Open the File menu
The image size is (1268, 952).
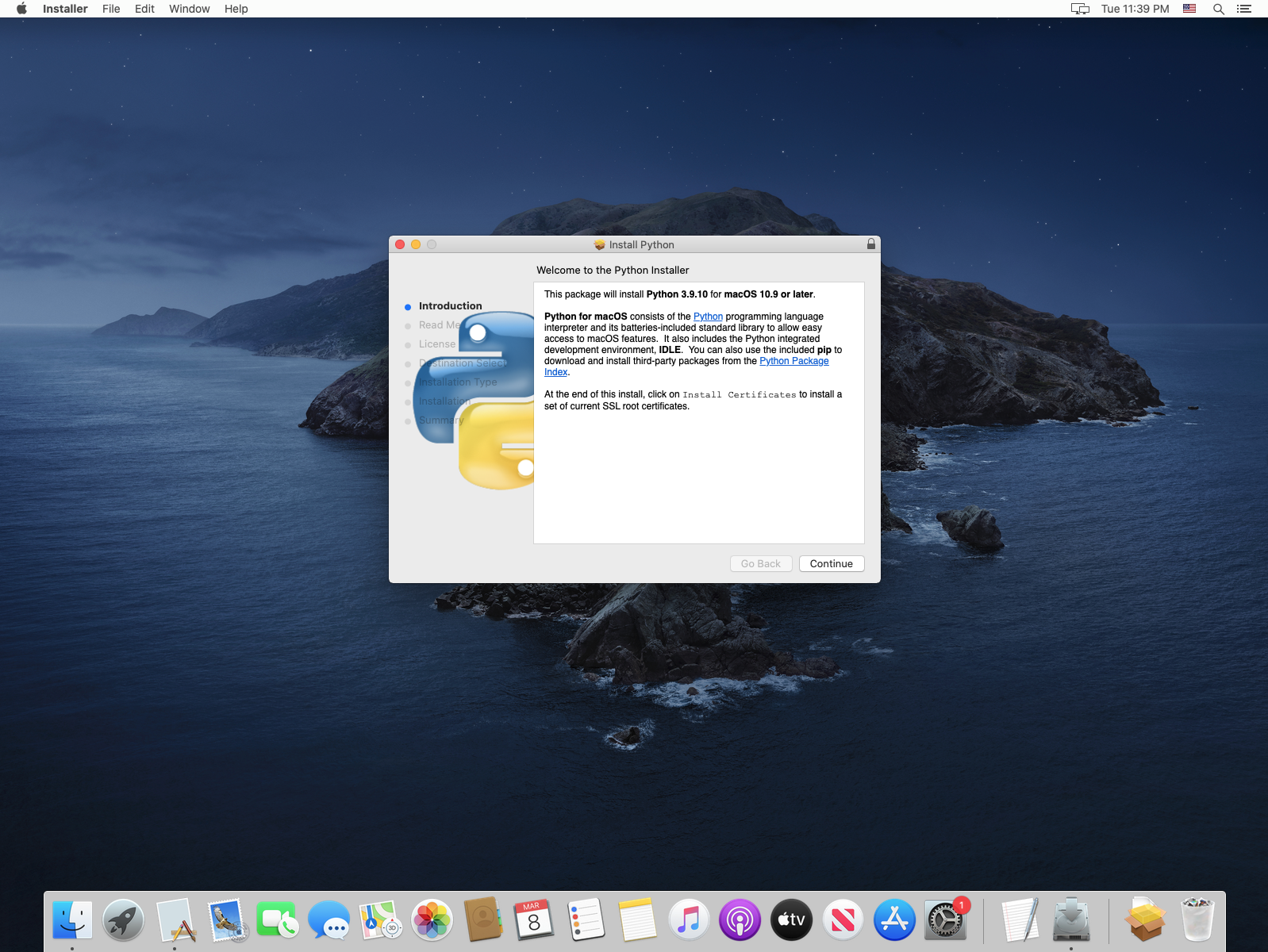[x=111, y=9]
